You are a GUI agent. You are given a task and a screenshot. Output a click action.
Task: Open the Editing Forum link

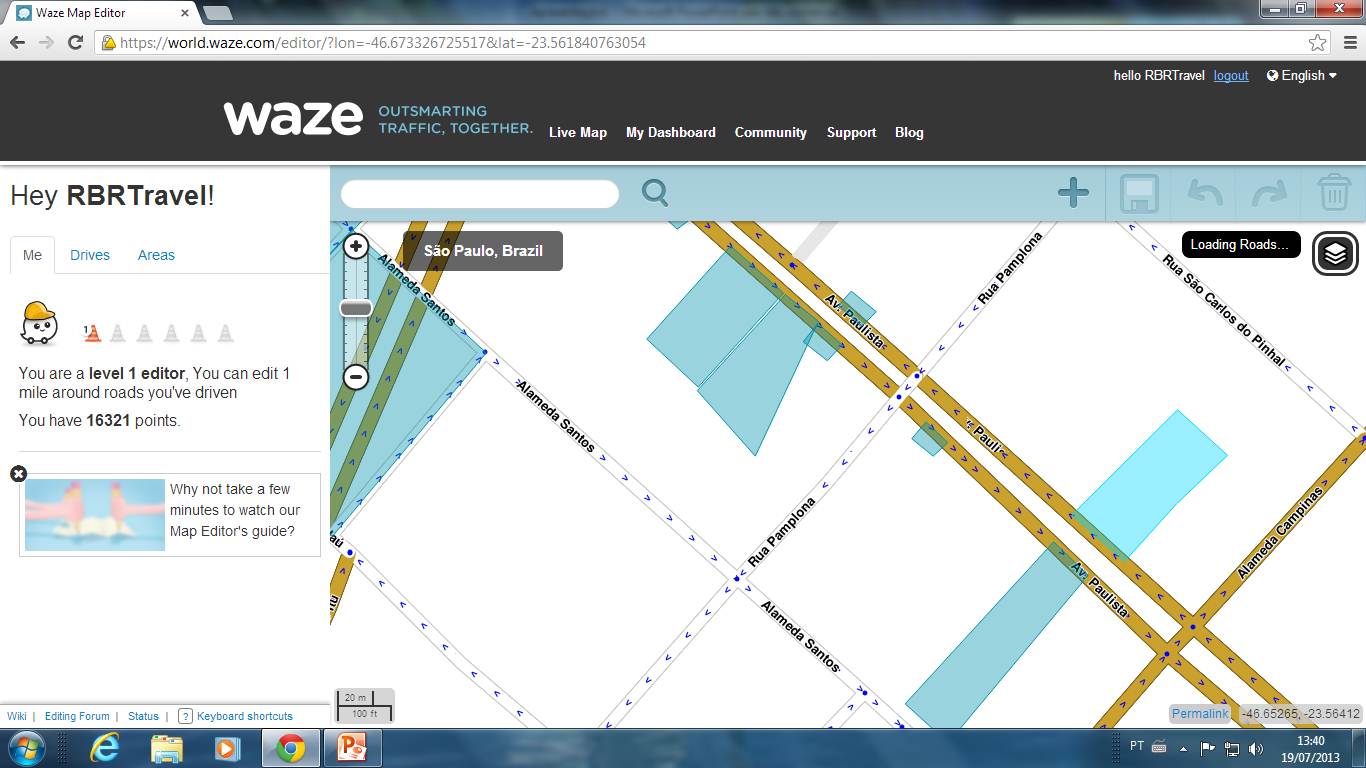[x=77, y=716]
